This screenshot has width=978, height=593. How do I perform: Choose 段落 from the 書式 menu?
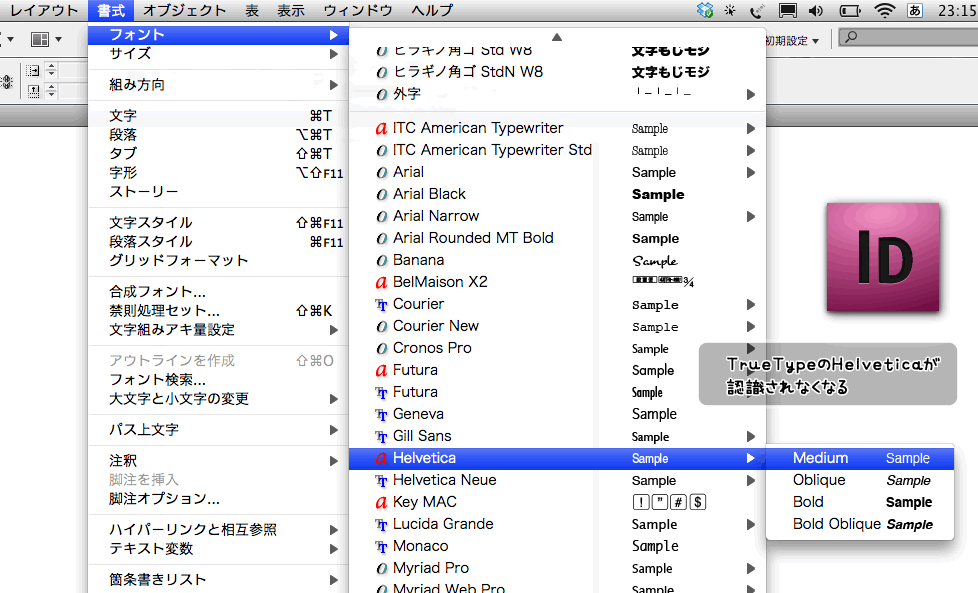coord(218,135)
